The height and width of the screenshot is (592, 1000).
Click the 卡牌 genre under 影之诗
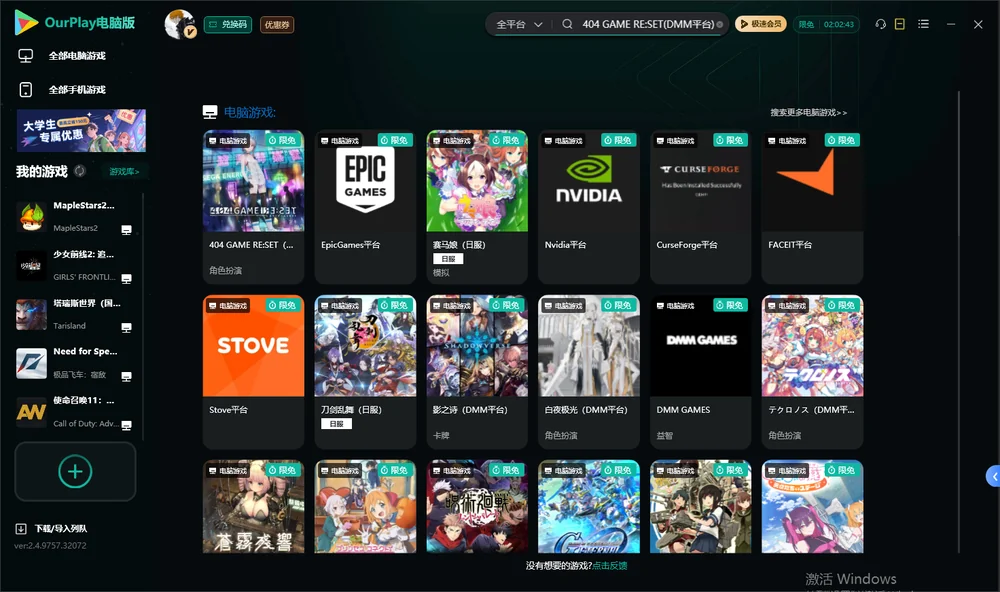pos(441,435)
